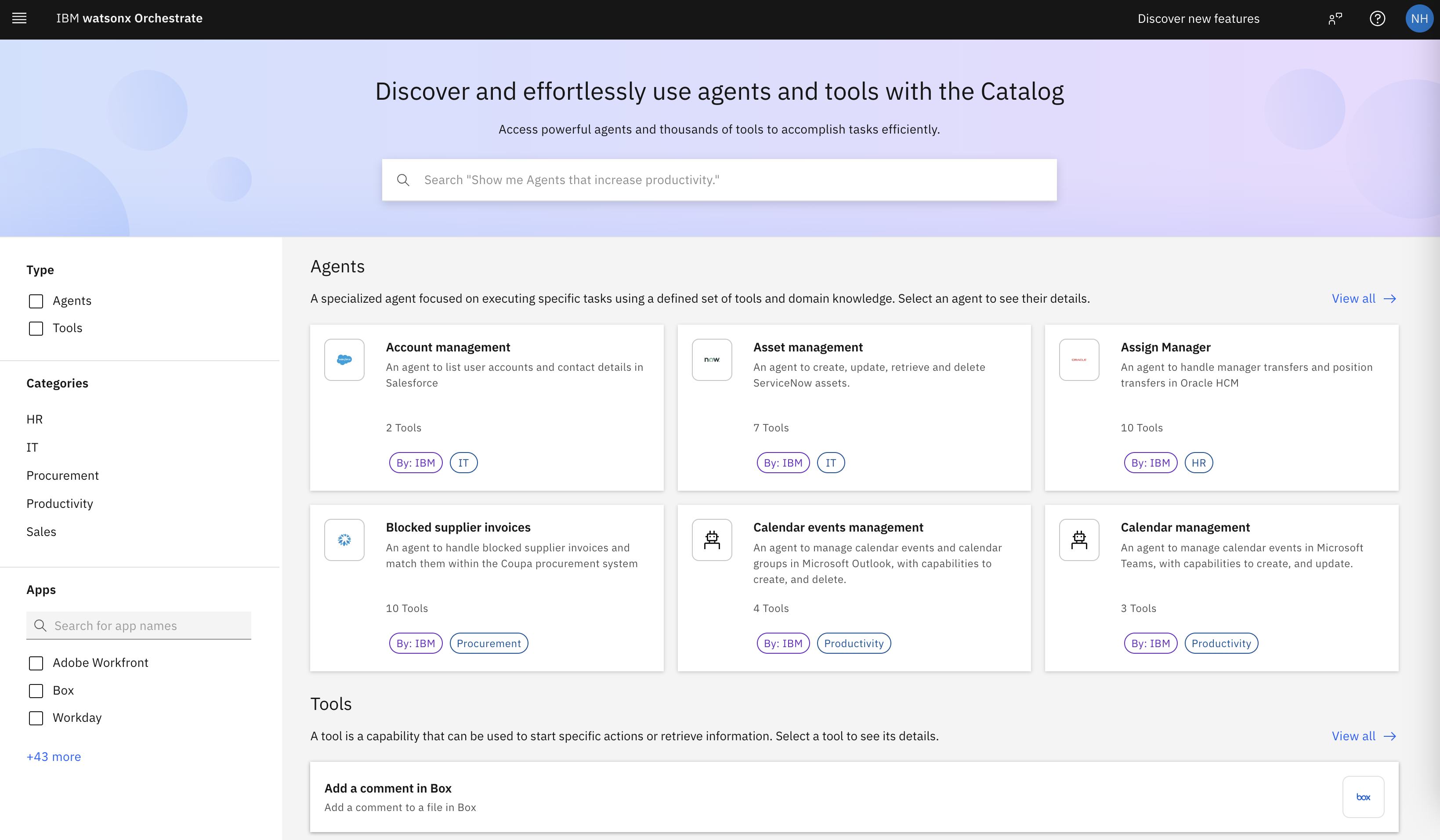Open the Assign Manager agent title
This screenshot has height=840, width=1440.
pyautogui.click(x=1165, y=348)
